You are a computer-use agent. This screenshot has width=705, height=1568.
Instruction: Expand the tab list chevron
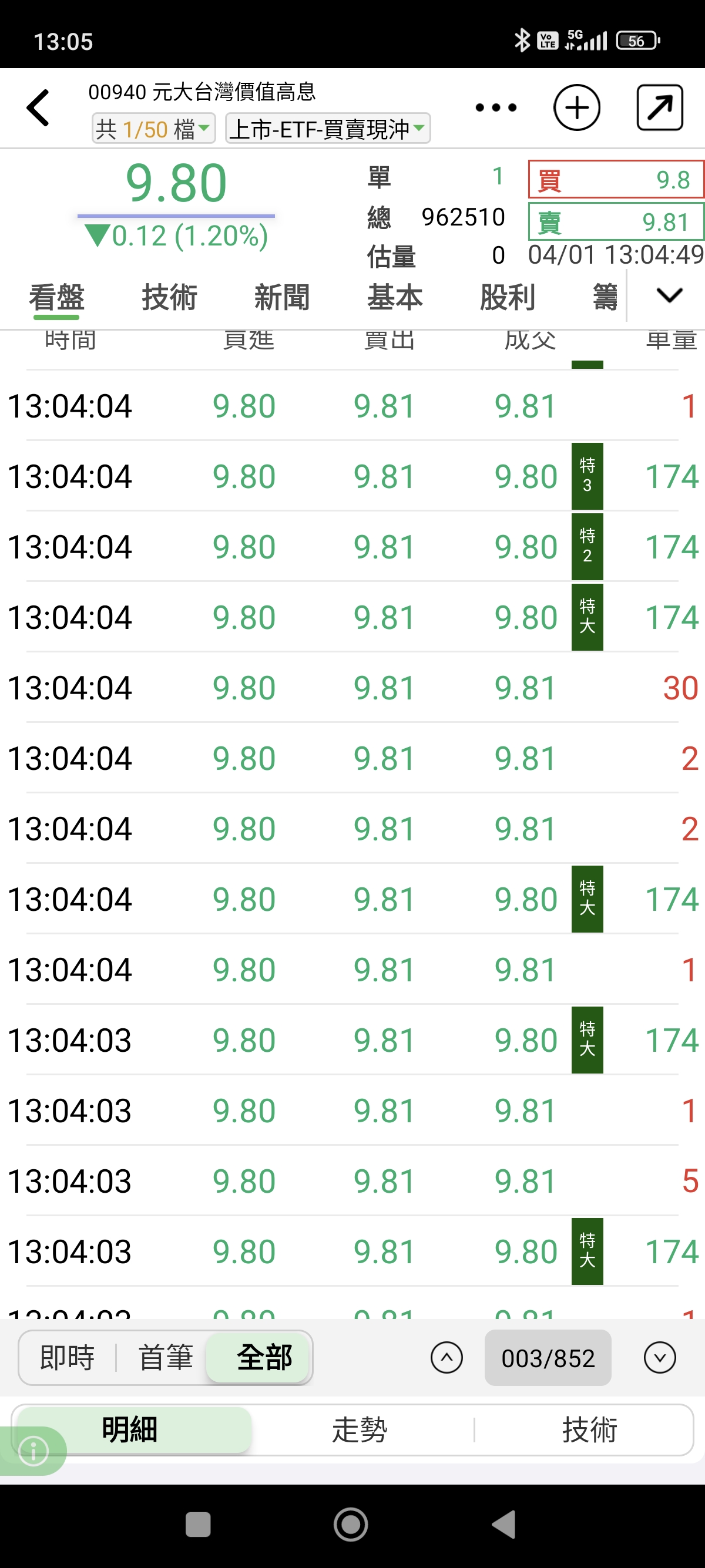coord(669,297)
